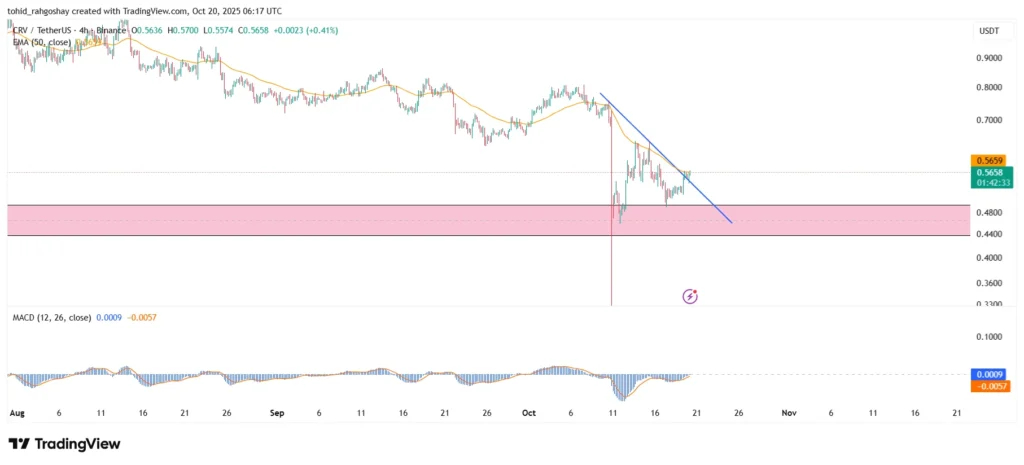Select the blue descending trendline

pyautogui.click(x=666, y=159)
